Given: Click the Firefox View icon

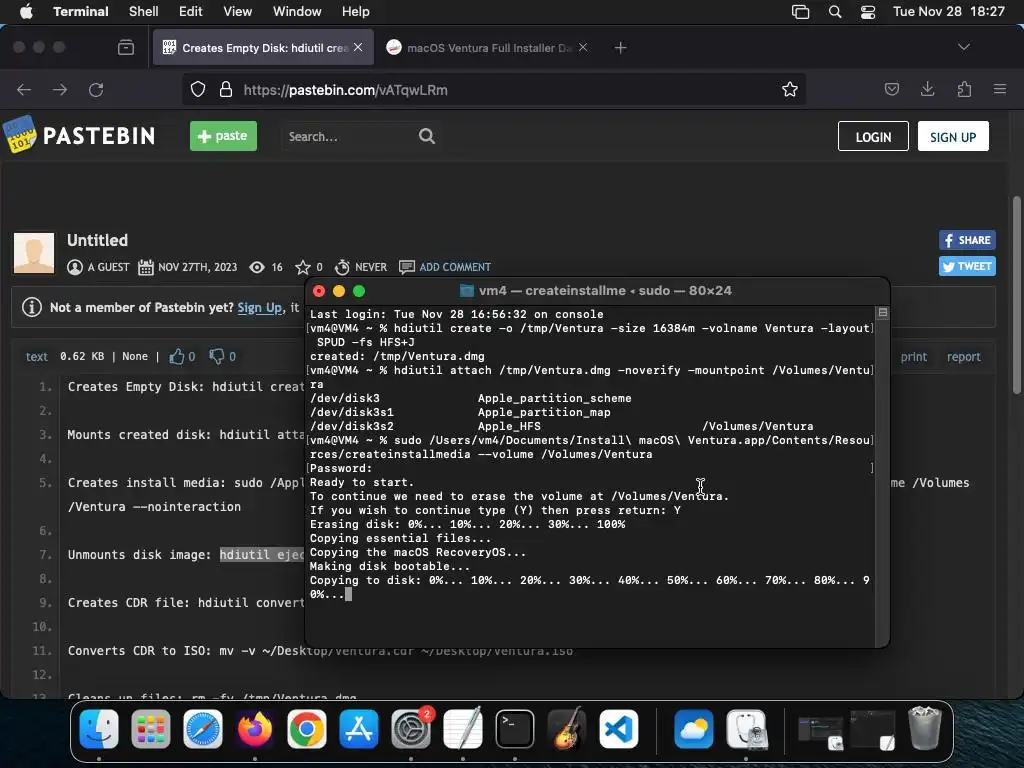Looking at the screenshot, I should pyautogui.click(x=126, y=47).
